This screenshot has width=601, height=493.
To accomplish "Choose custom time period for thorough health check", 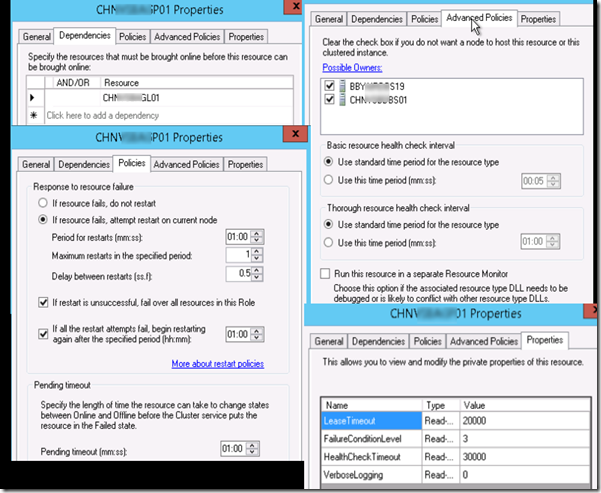I will pos(328,243).
